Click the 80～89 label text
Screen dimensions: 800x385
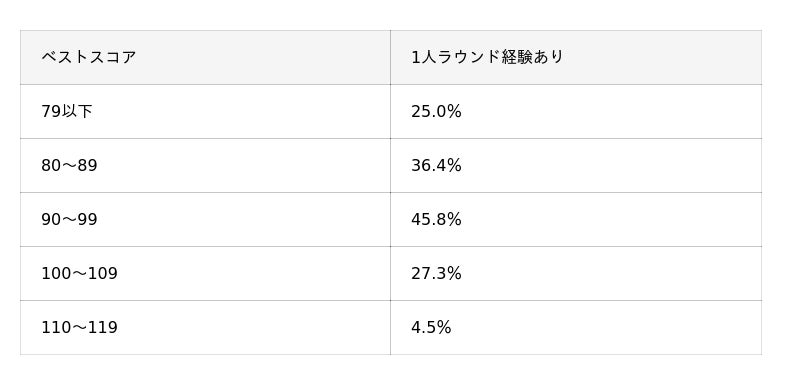tap(69, 165)
